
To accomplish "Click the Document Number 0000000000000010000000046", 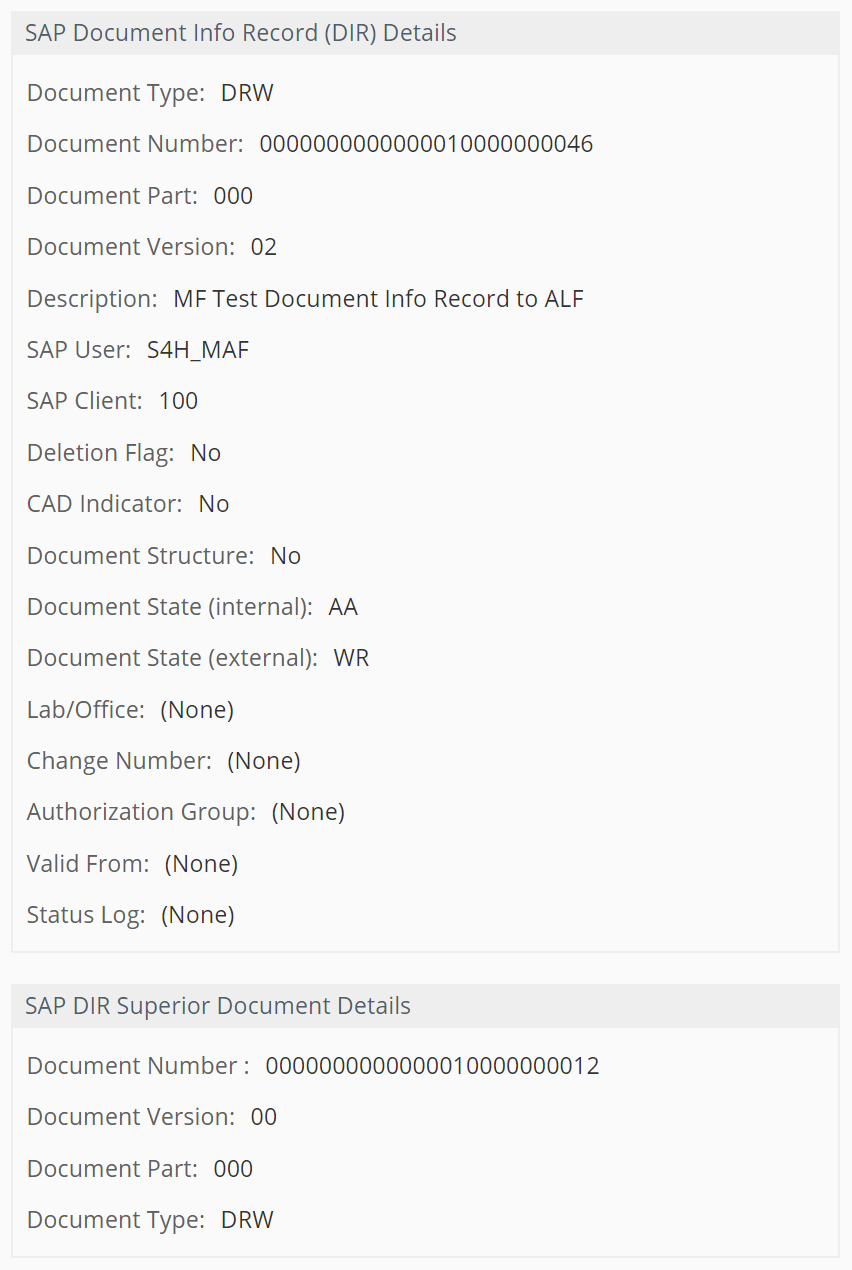I will (425, 144).
